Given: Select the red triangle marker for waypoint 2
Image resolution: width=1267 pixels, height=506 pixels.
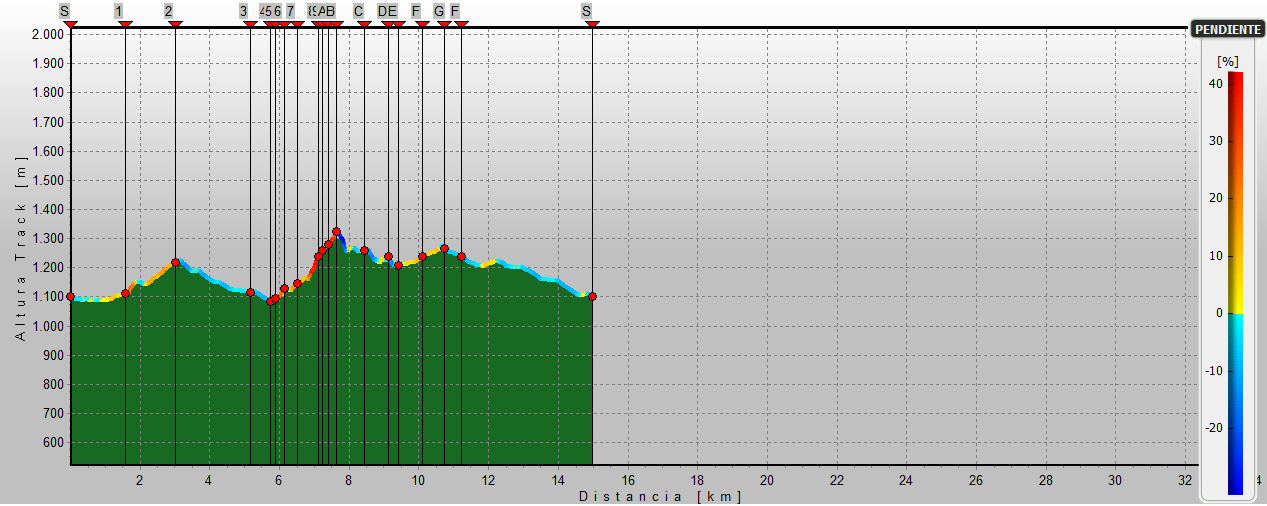Looking at the screenshot, I should [175, 25].
